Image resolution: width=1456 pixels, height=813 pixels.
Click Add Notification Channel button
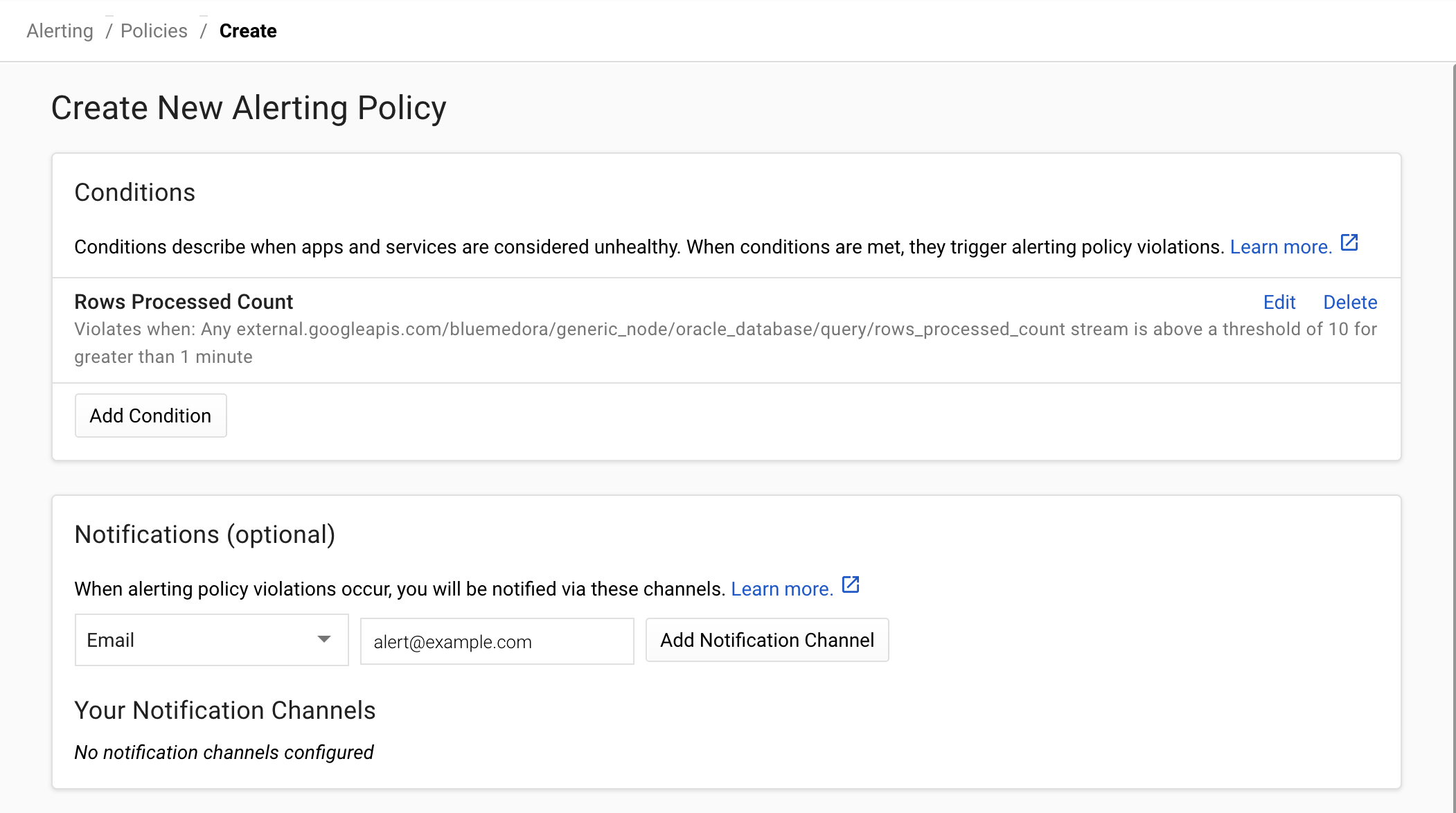(767, 640)
